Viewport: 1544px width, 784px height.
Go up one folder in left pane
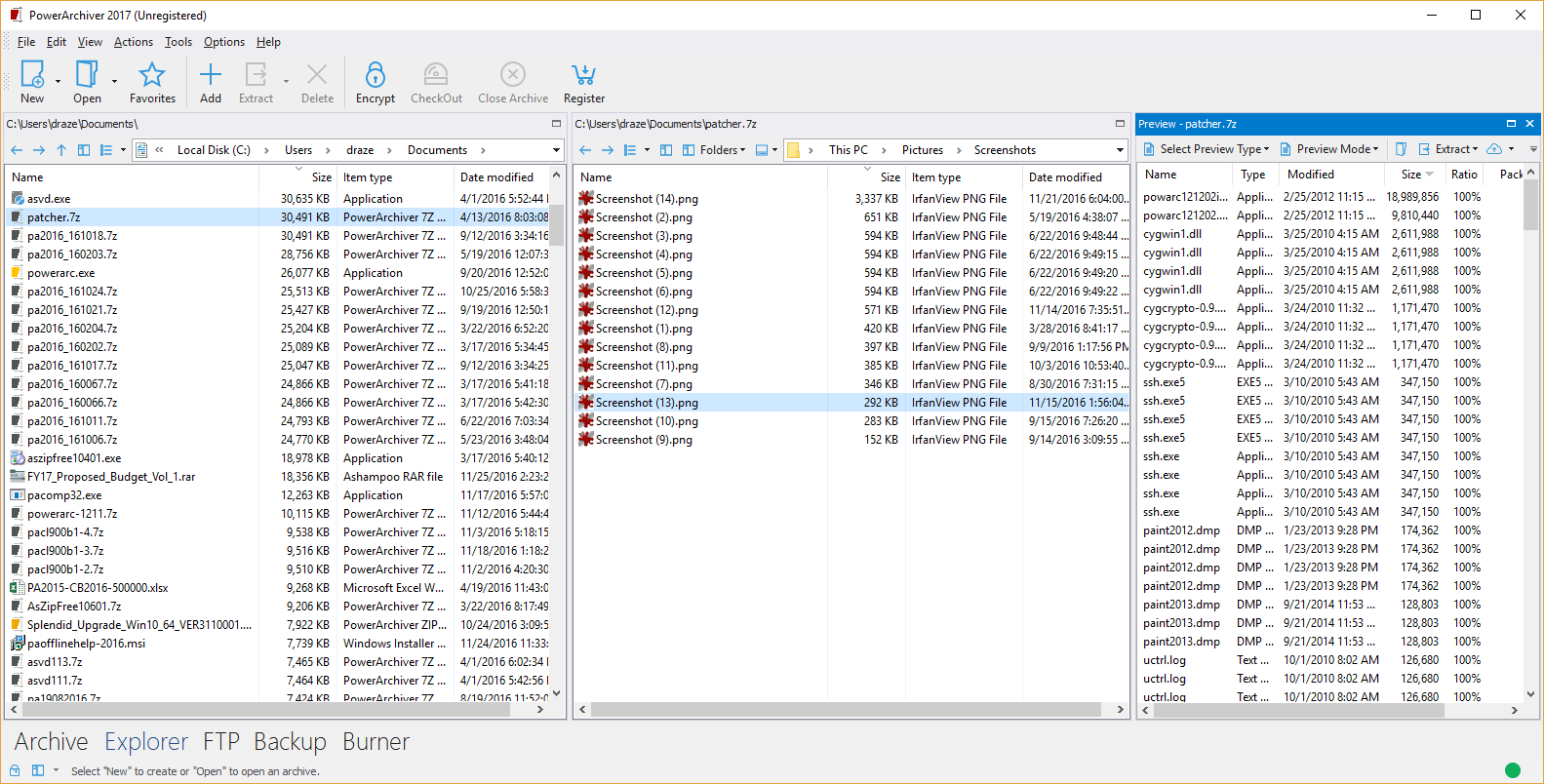click(x=61, y=150)
